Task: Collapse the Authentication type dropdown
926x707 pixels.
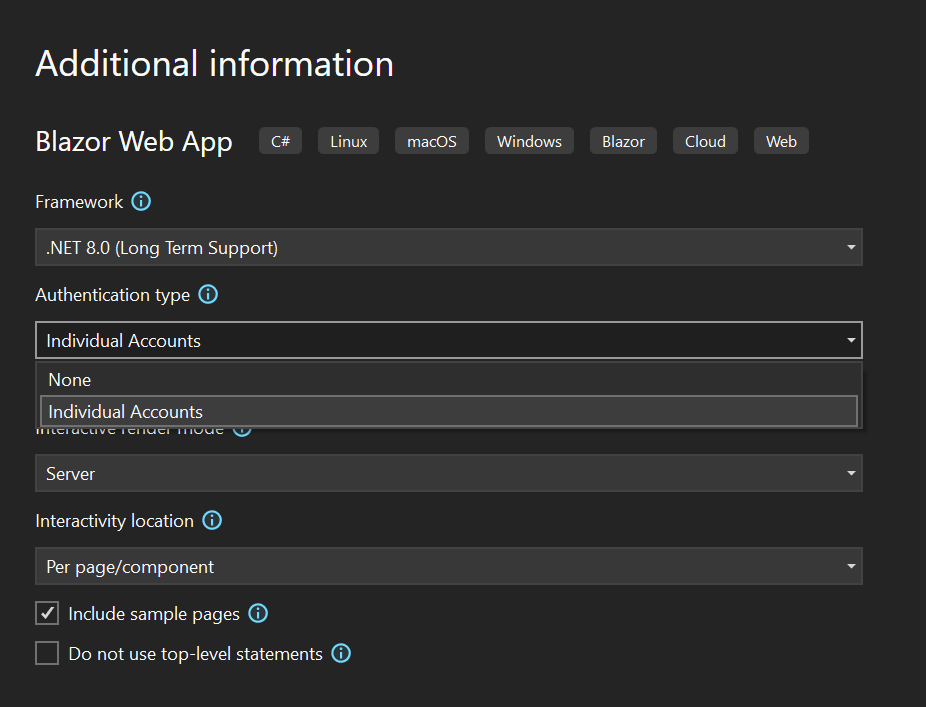Action: pos(449,340)
